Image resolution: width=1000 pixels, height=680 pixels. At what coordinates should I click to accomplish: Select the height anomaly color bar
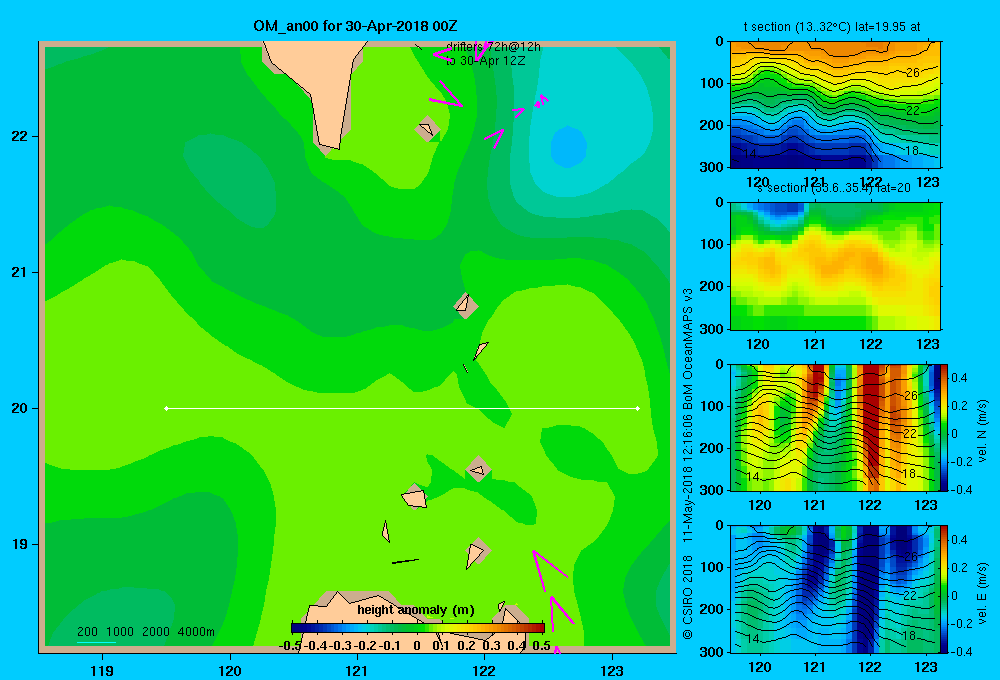coord(418,628)
